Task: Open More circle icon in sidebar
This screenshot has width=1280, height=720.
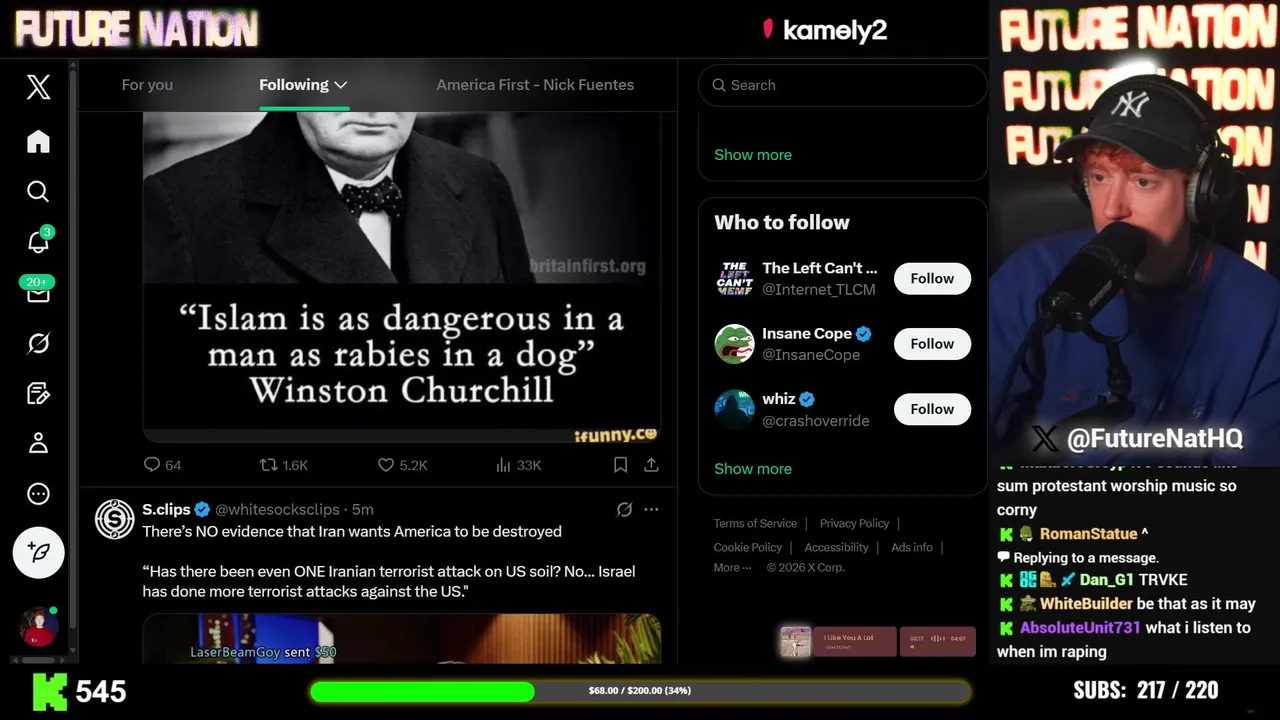Action: 38,494
